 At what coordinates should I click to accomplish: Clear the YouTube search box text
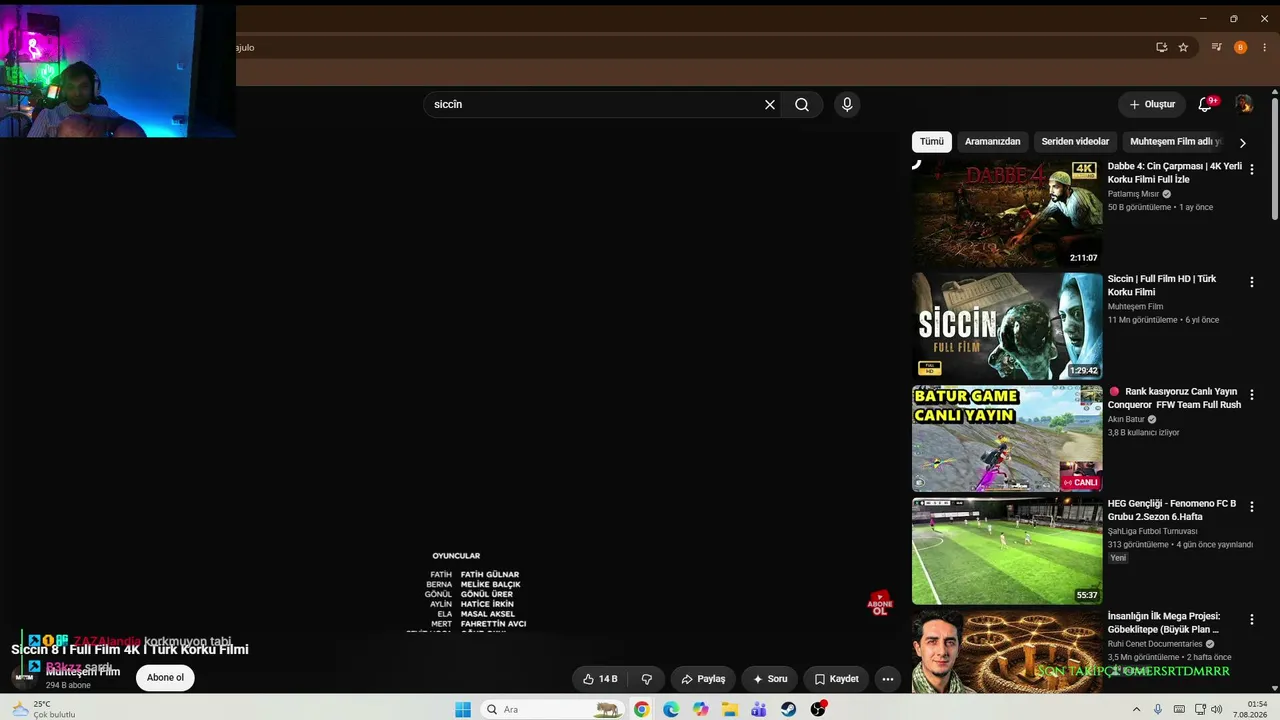click(770, 104)
